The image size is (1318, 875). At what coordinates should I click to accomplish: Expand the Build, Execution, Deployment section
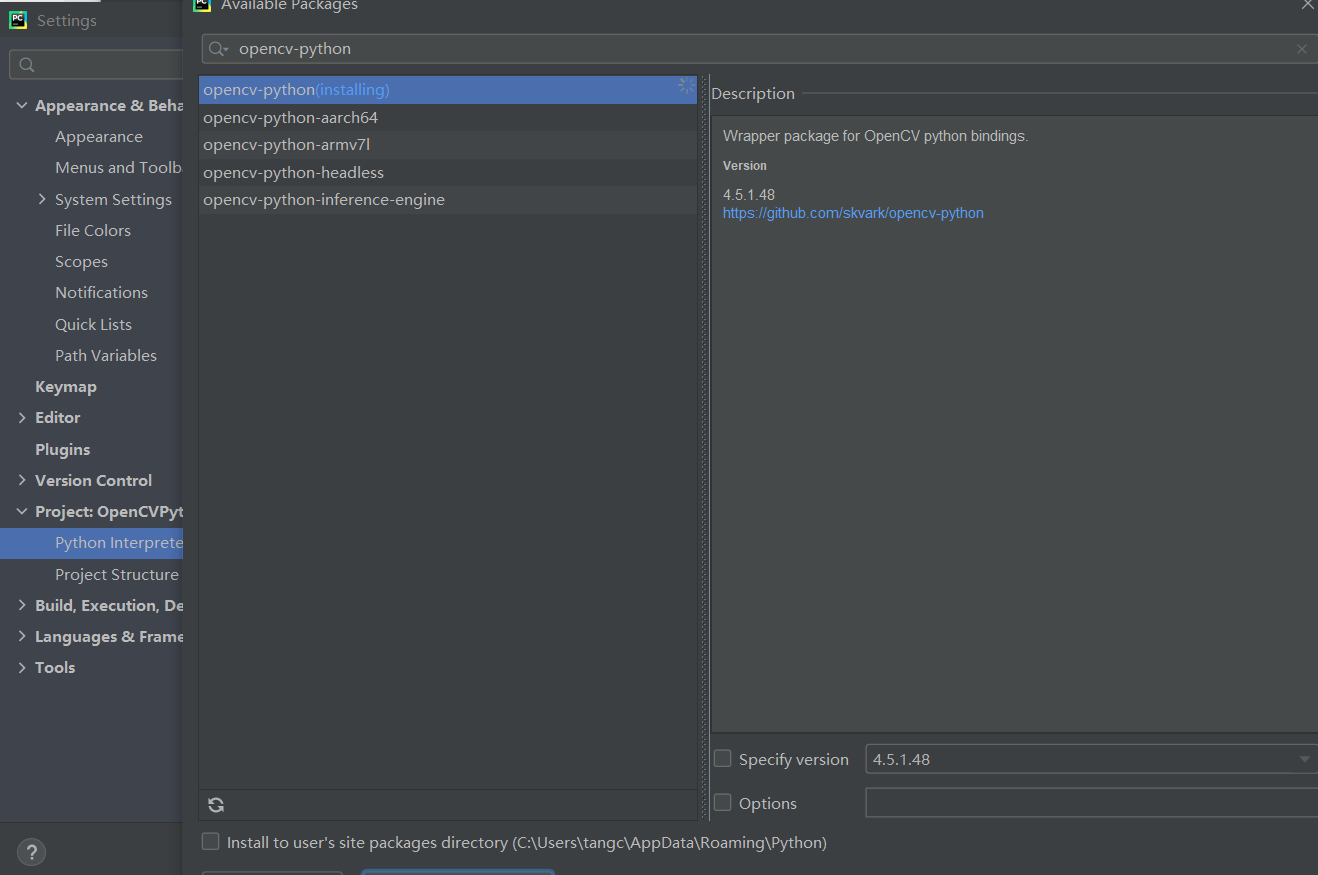[x=23, y=605]
